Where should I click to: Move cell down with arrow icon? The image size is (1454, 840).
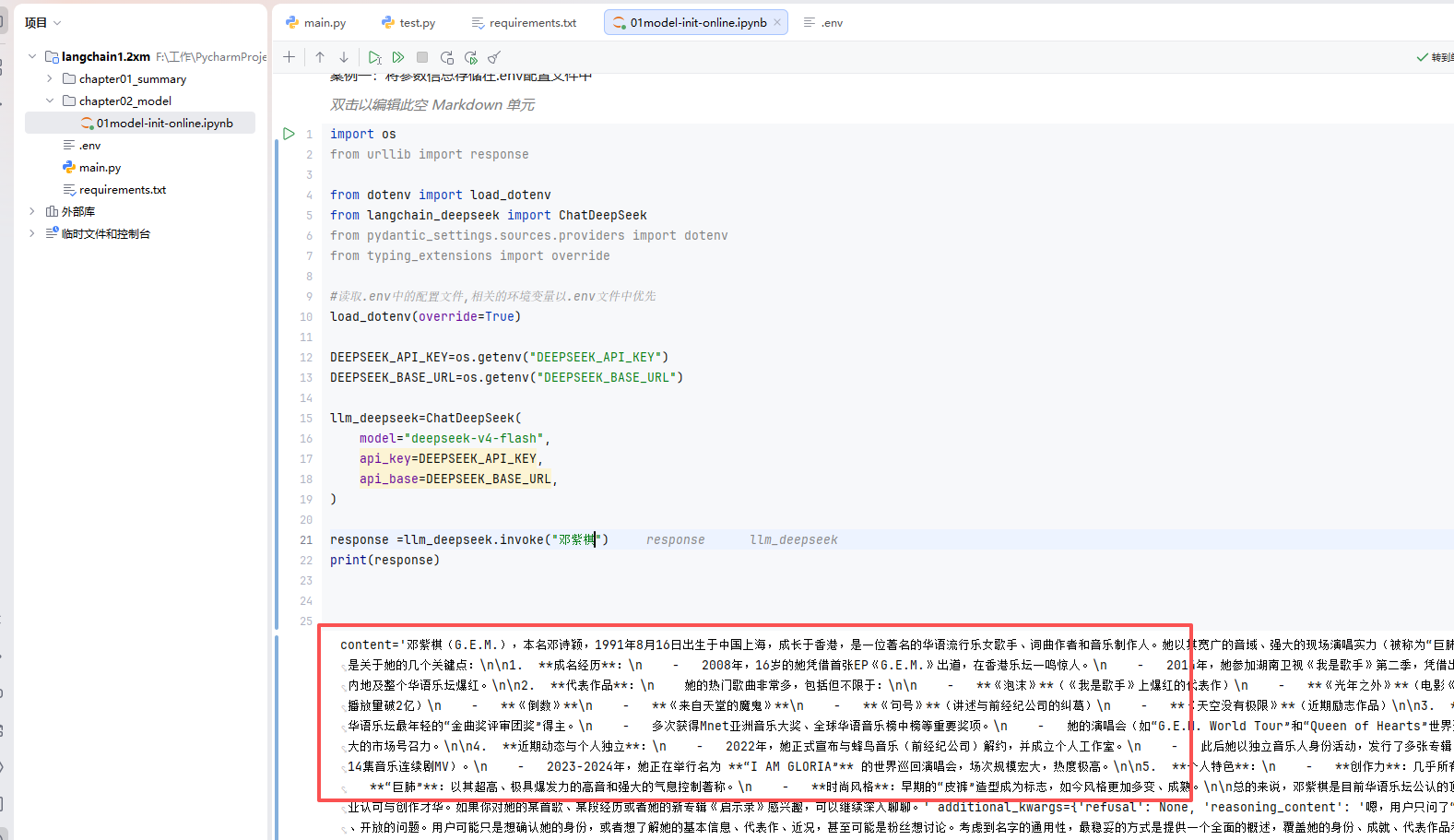coord(344,57)
